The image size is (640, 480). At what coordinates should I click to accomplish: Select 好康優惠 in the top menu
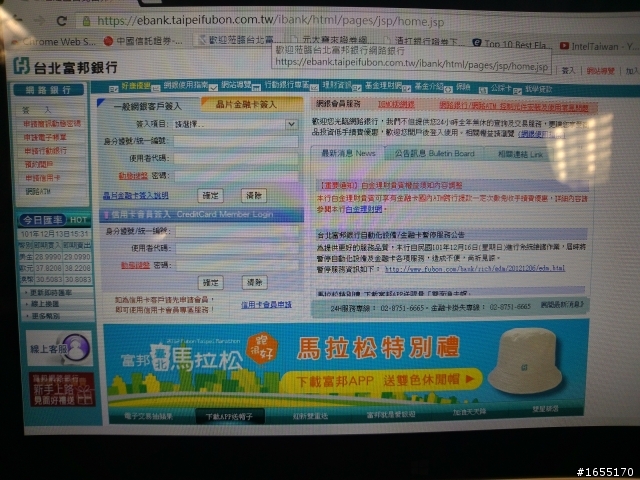(136, 86)
